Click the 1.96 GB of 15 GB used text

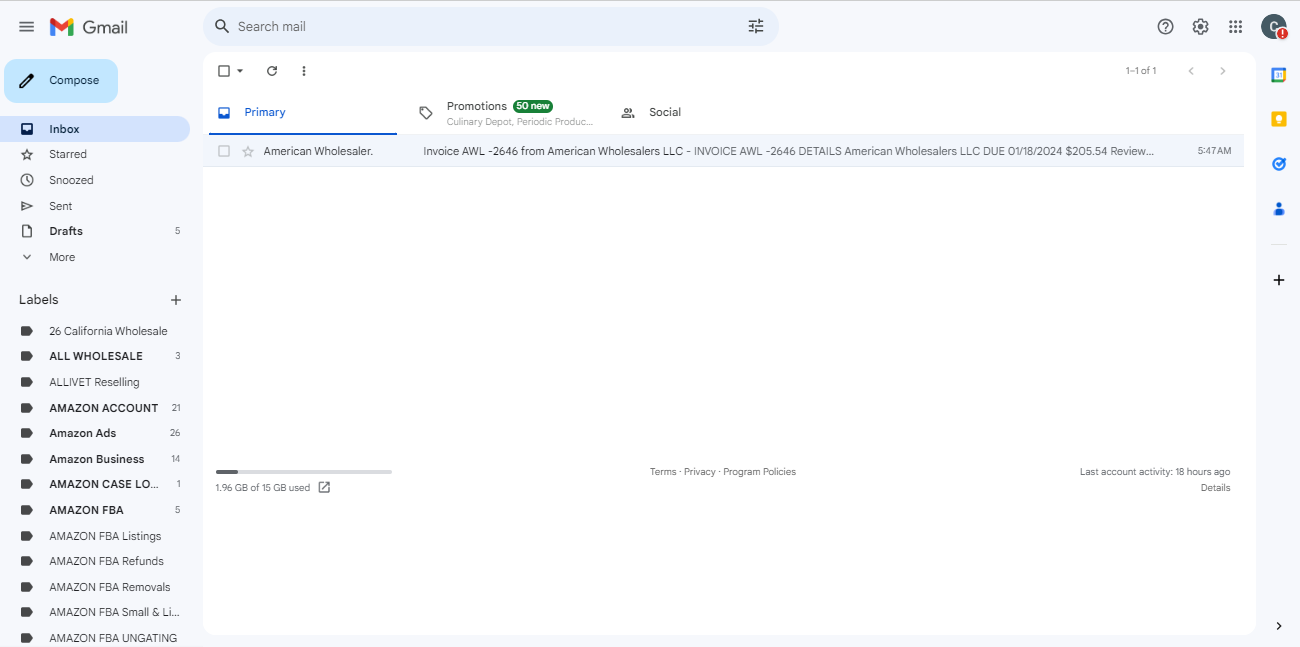pos(263,488)
